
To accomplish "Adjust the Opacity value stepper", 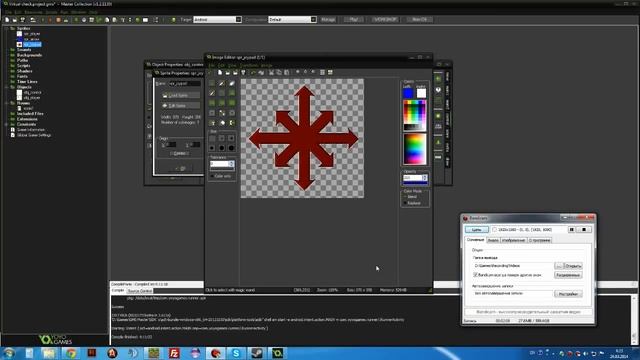I will [425, 178].
